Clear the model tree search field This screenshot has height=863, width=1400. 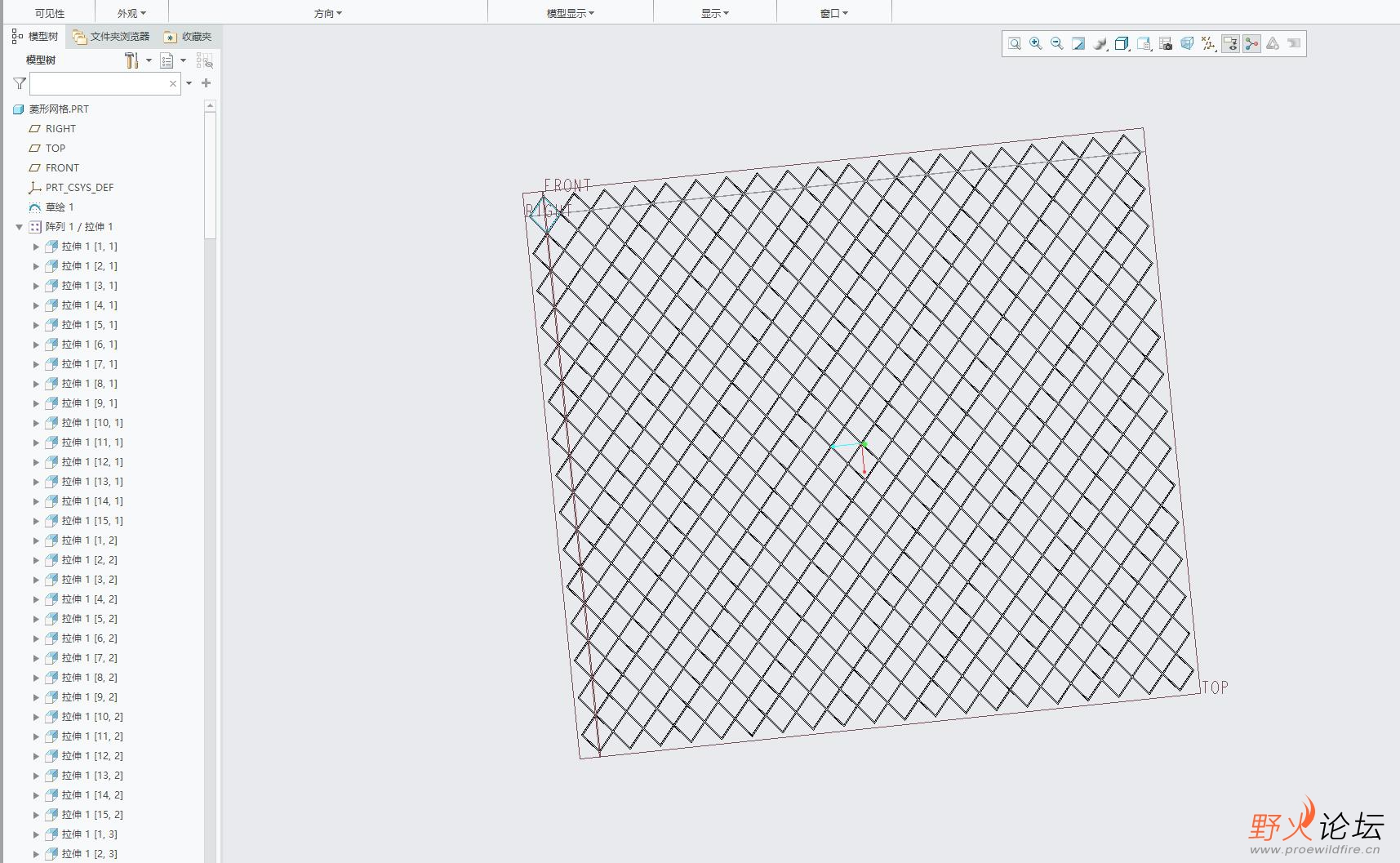tap(173, 83)
